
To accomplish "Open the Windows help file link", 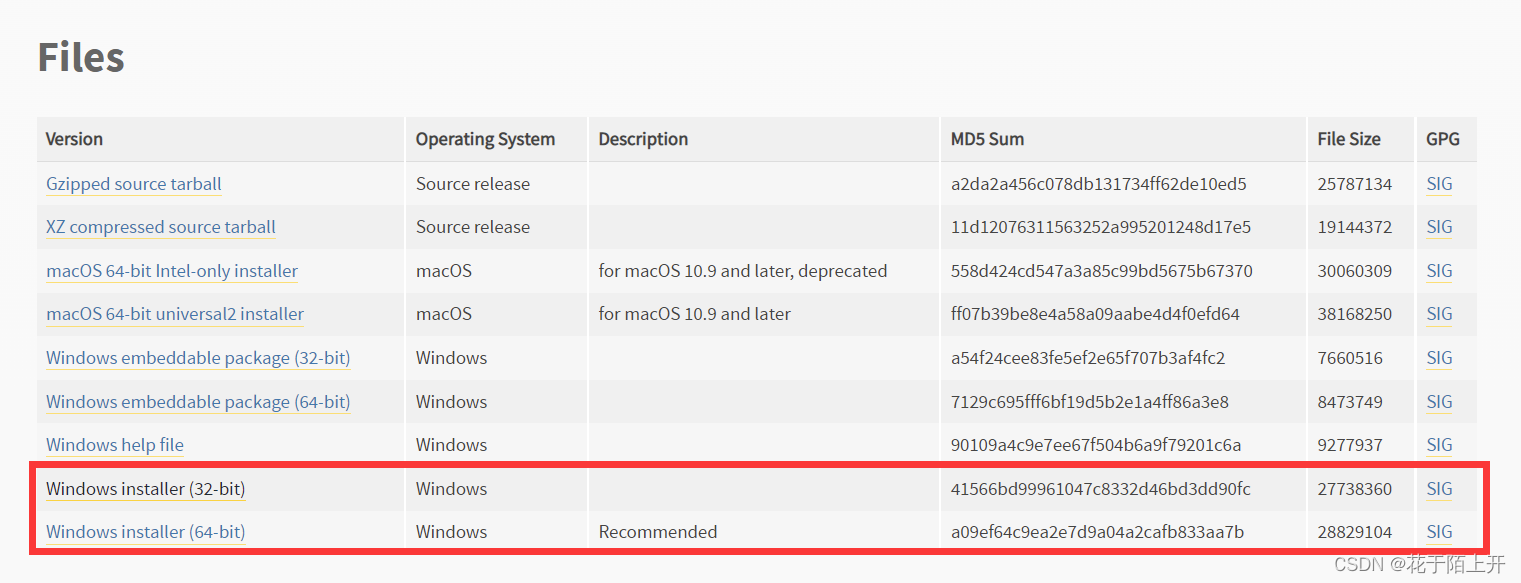I will pyautogui.click(x=114, y=445).
